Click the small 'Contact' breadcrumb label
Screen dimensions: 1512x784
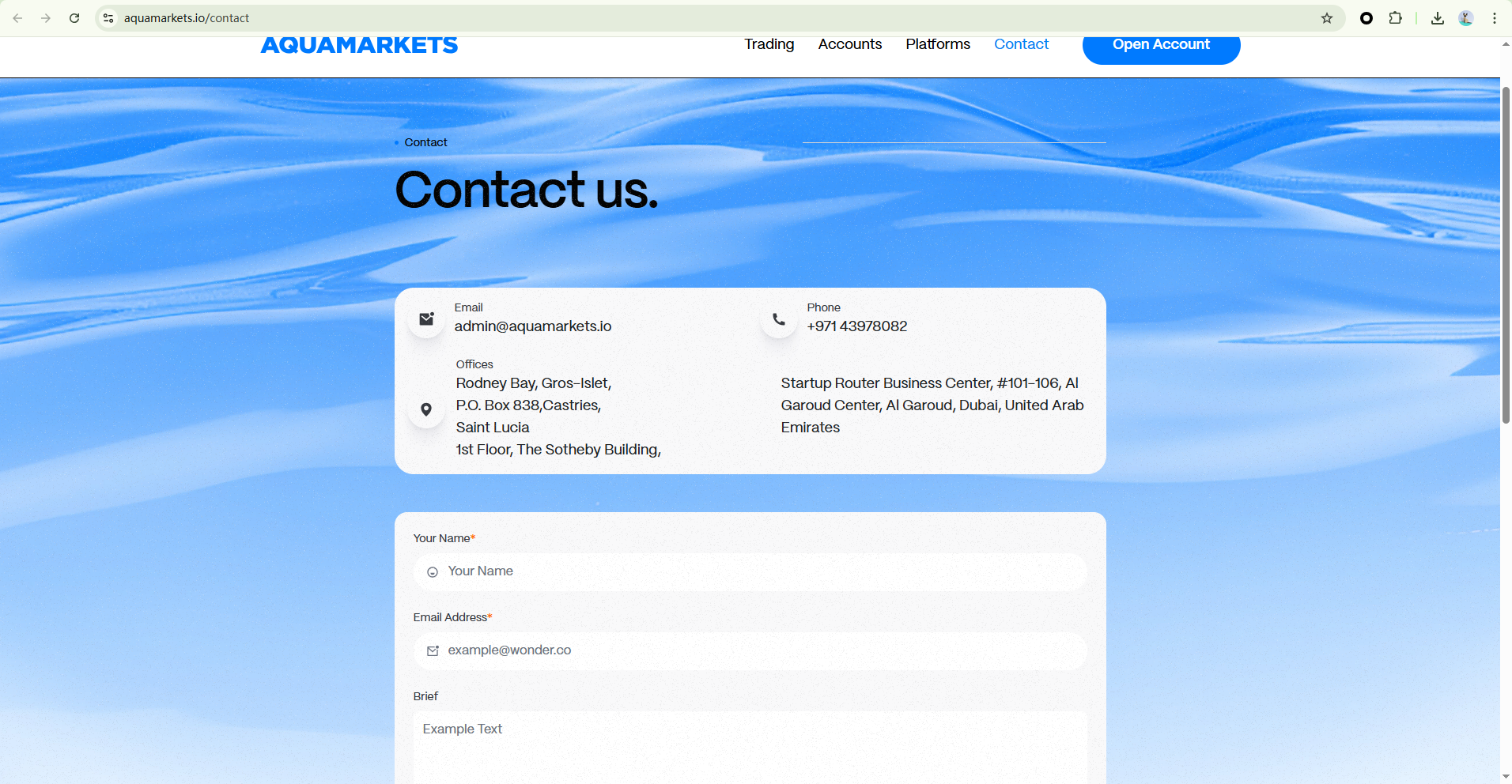click(425, 142)
